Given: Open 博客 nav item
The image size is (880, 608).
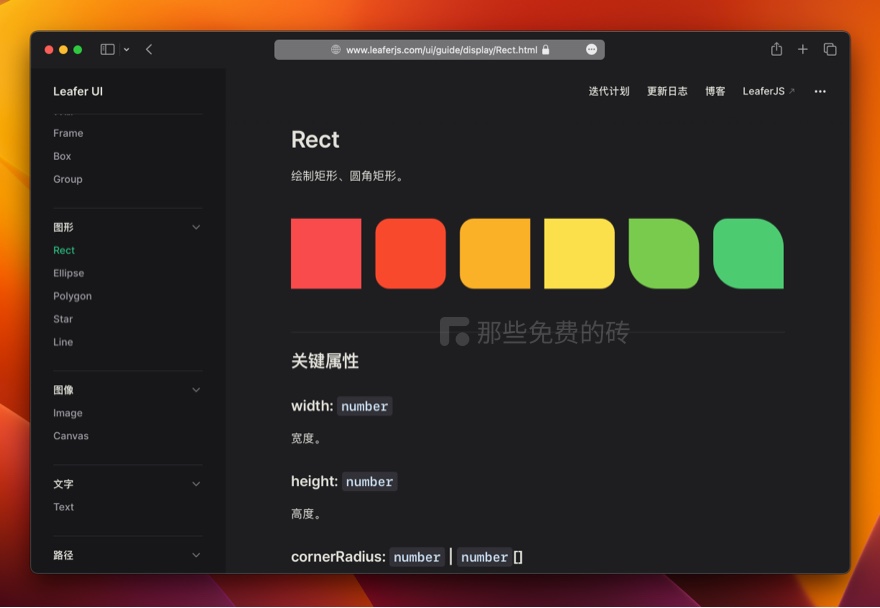Looking at the screenshot, I should tap(715, 92).
